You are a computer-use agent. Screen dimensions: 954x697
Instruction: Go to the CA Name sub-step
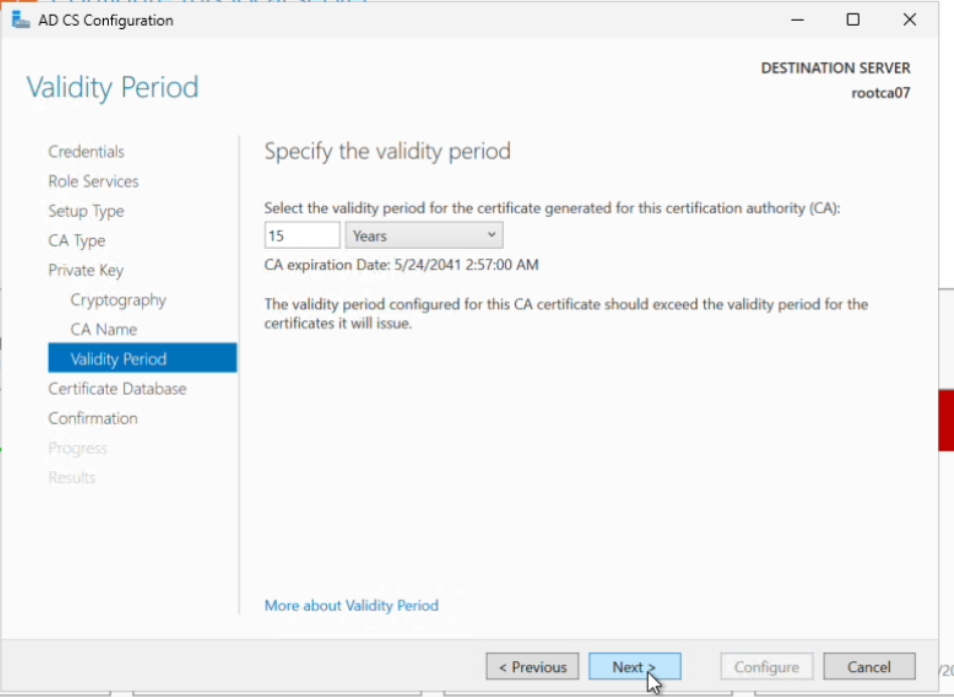pyautogui.click(x=103, y=330)
